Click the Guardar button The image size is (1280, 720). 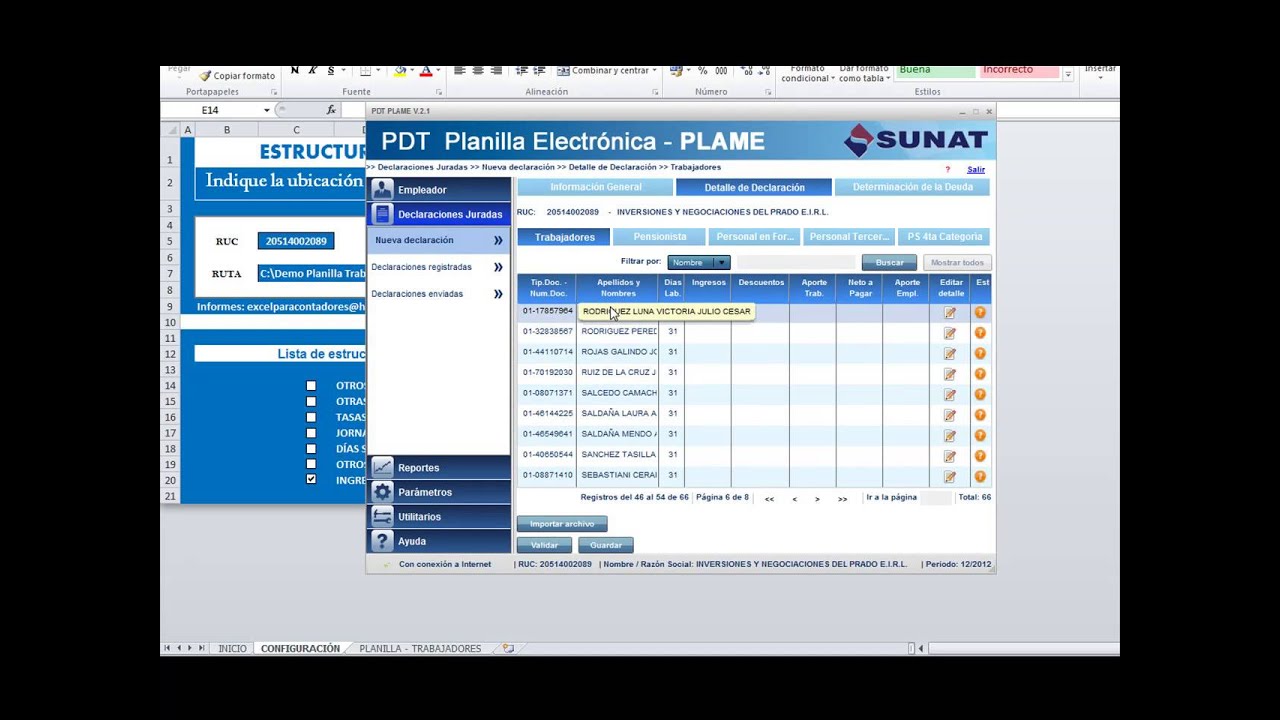(x=605, y=545)
